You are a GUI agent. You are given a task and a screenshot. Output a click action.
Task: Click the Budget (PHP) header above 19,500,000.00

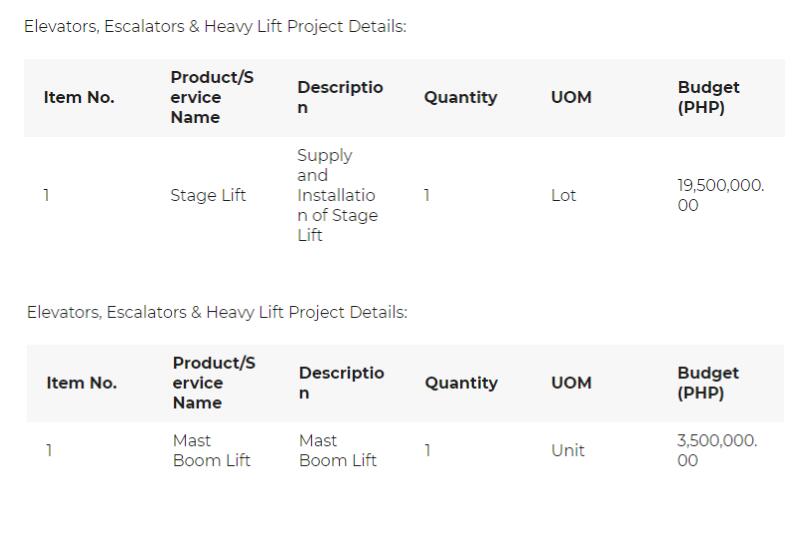(x=708, y=98)
